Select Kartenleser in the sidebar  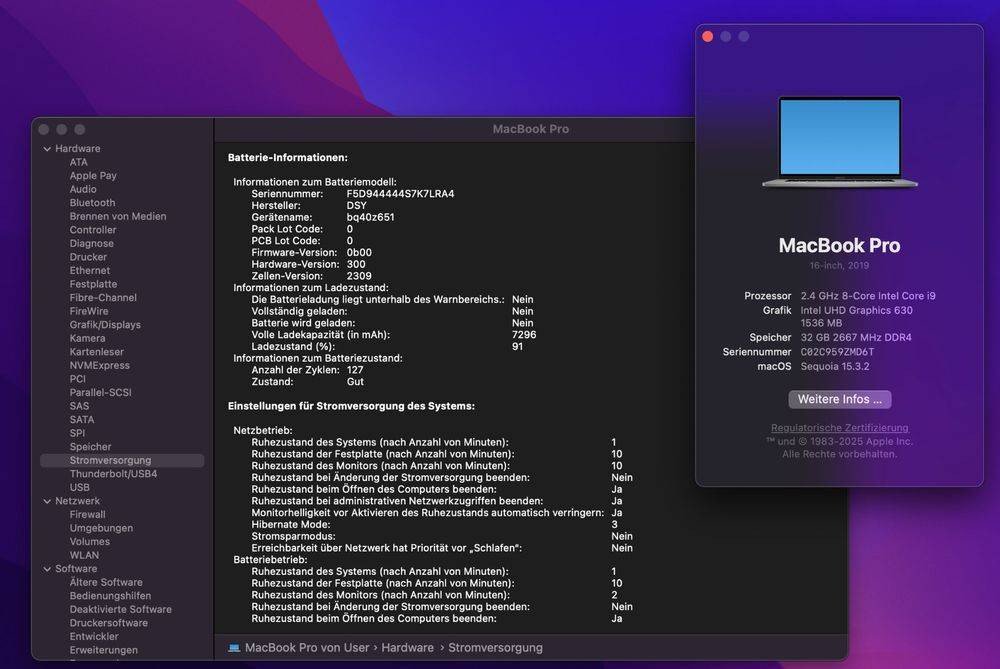[x=97, y=352]
